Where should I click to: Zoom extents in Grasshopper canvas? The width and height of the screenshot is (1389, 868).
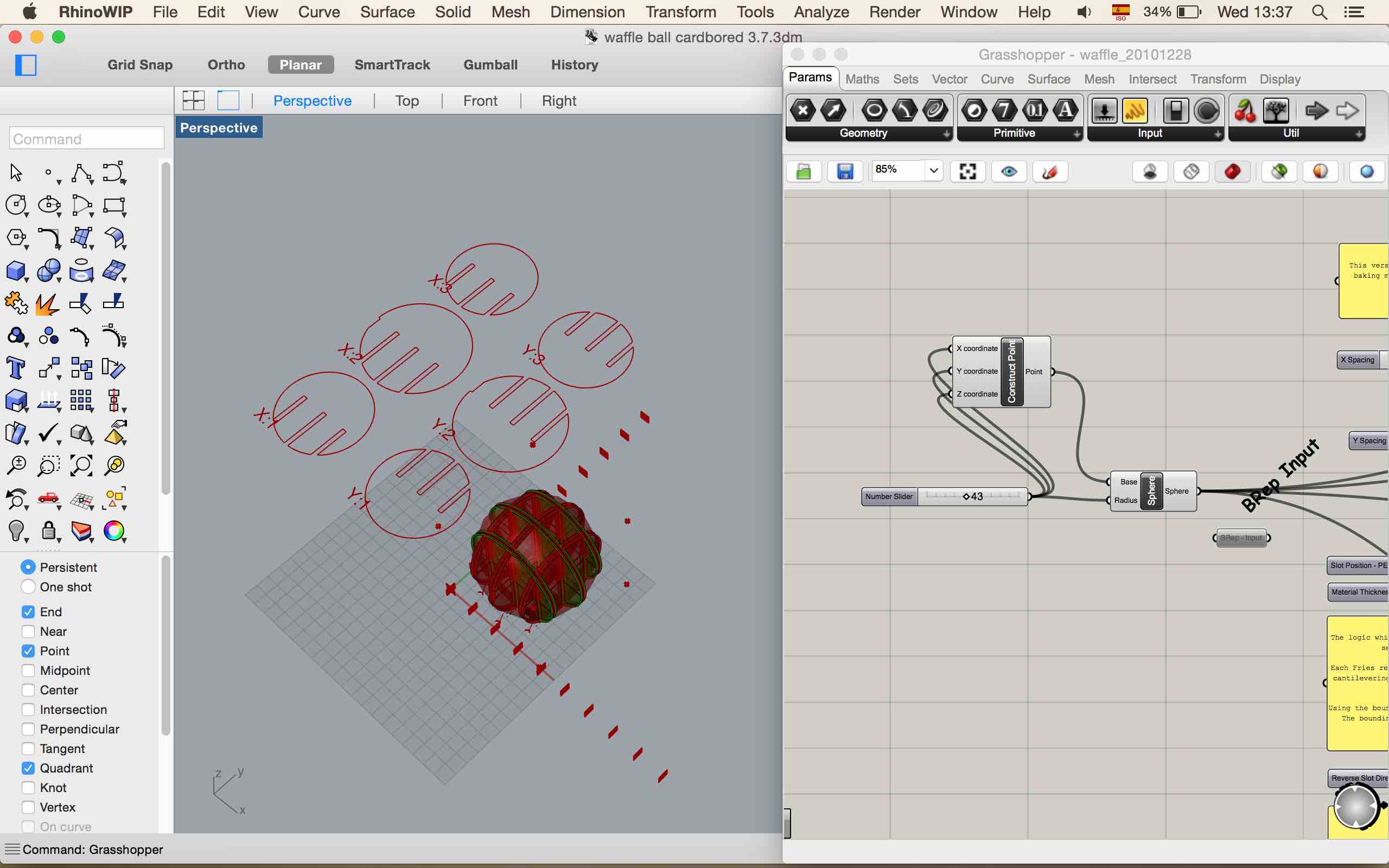(x=968, y=171)
